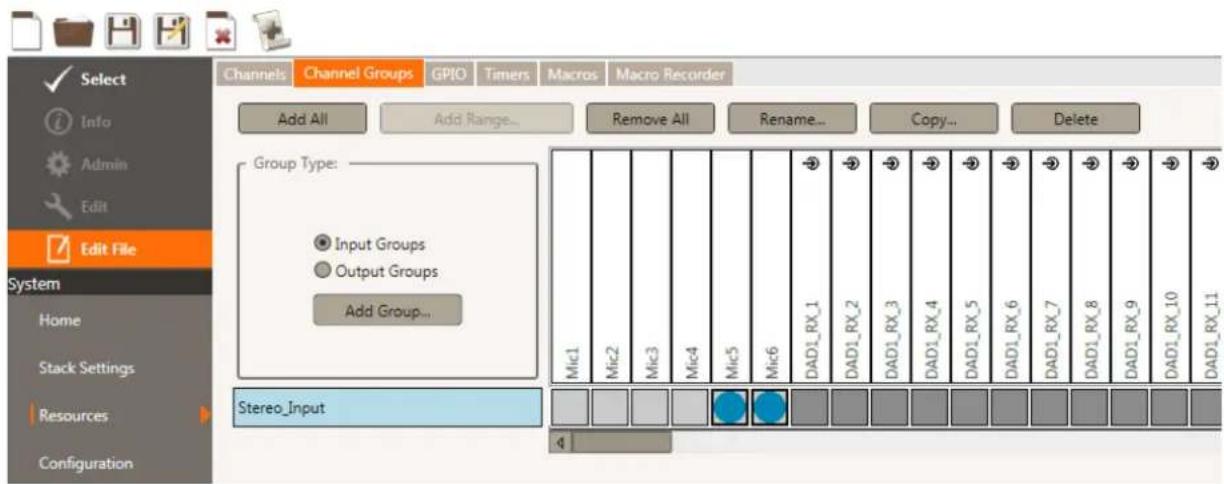Toggle Mic1 cell for Stereo_Input
1224x484 pixels.
coord(571,409)
